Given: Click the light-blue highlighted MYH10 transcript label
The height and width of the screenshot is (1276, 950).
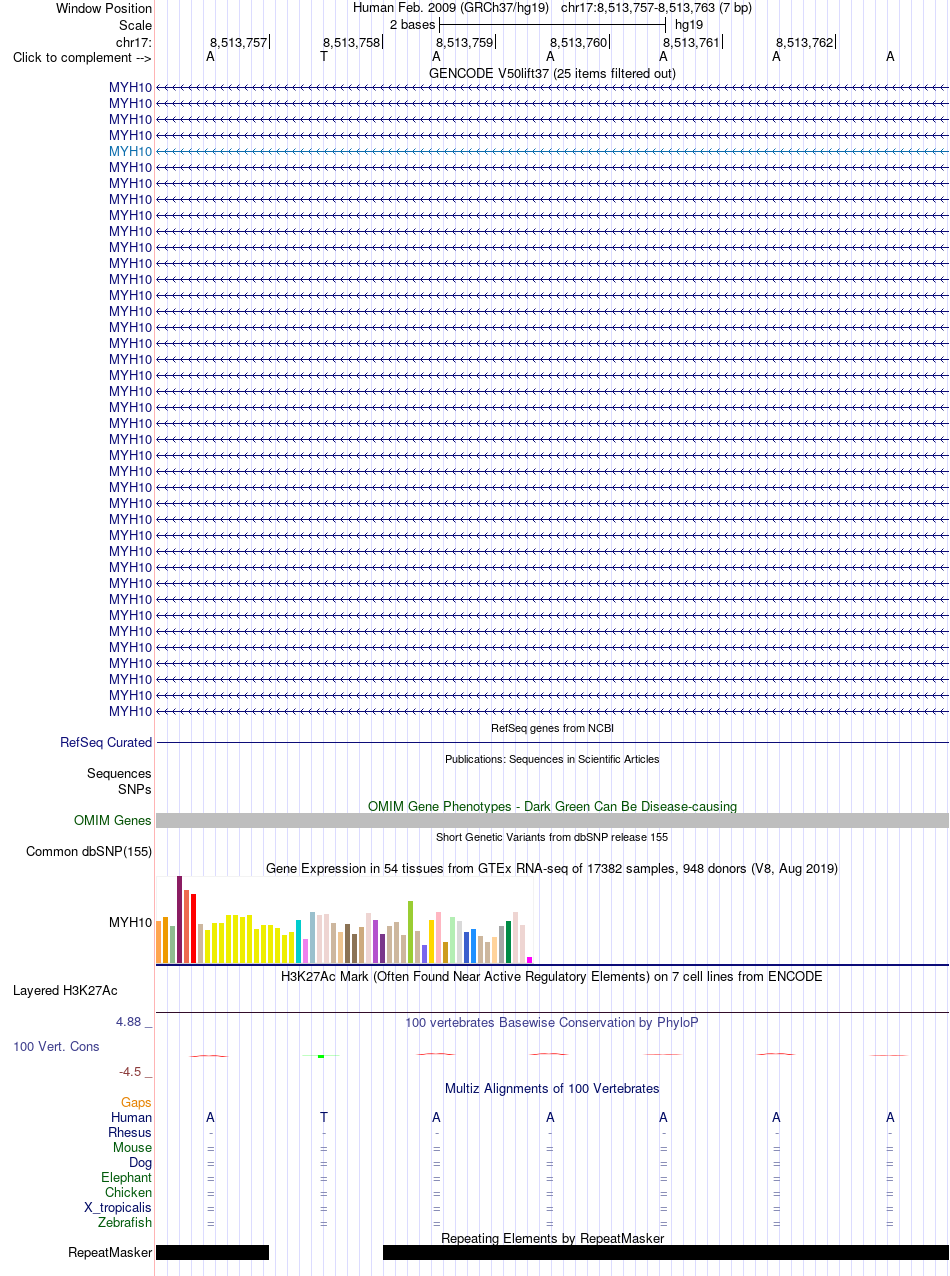Looking at the screenshot, I should [130, 151].
